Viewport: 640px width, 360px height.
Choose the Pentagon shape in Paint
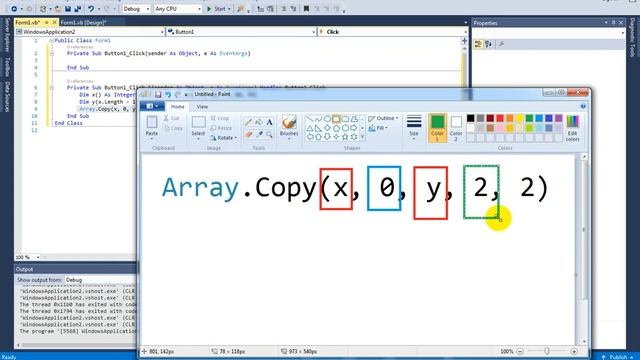point(336,128)
